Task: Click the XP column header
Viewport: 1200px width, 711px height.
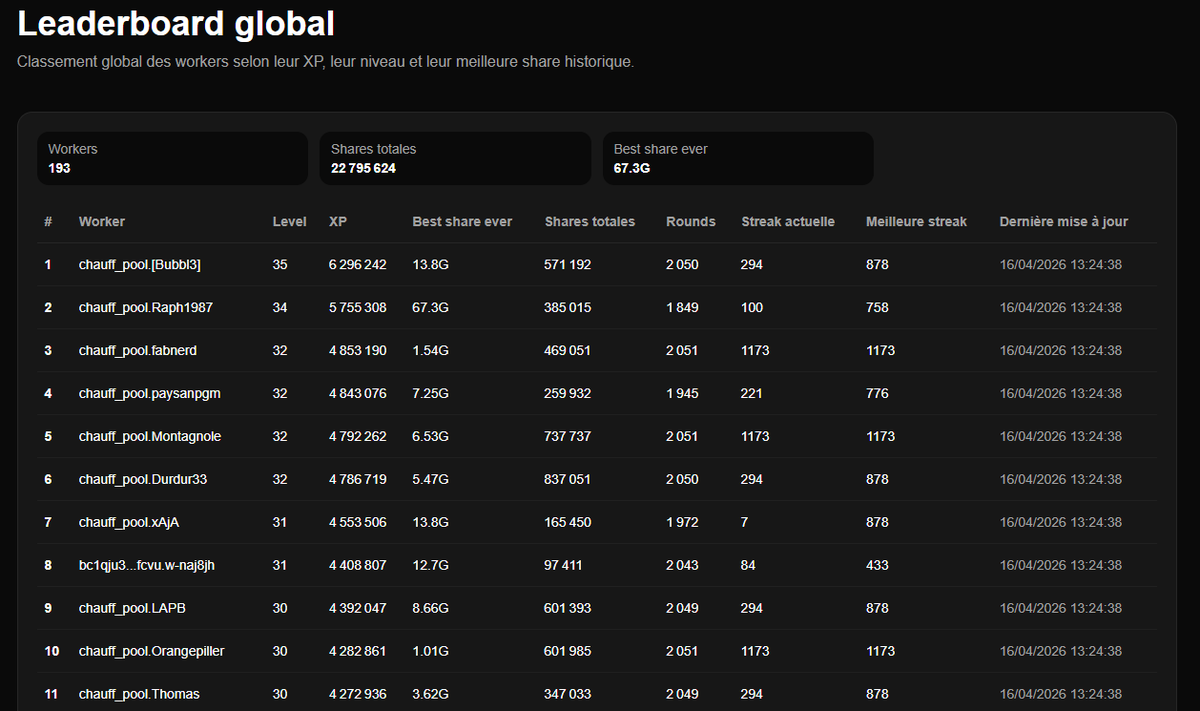Action: pyautogui.click(x=338, y=222)
